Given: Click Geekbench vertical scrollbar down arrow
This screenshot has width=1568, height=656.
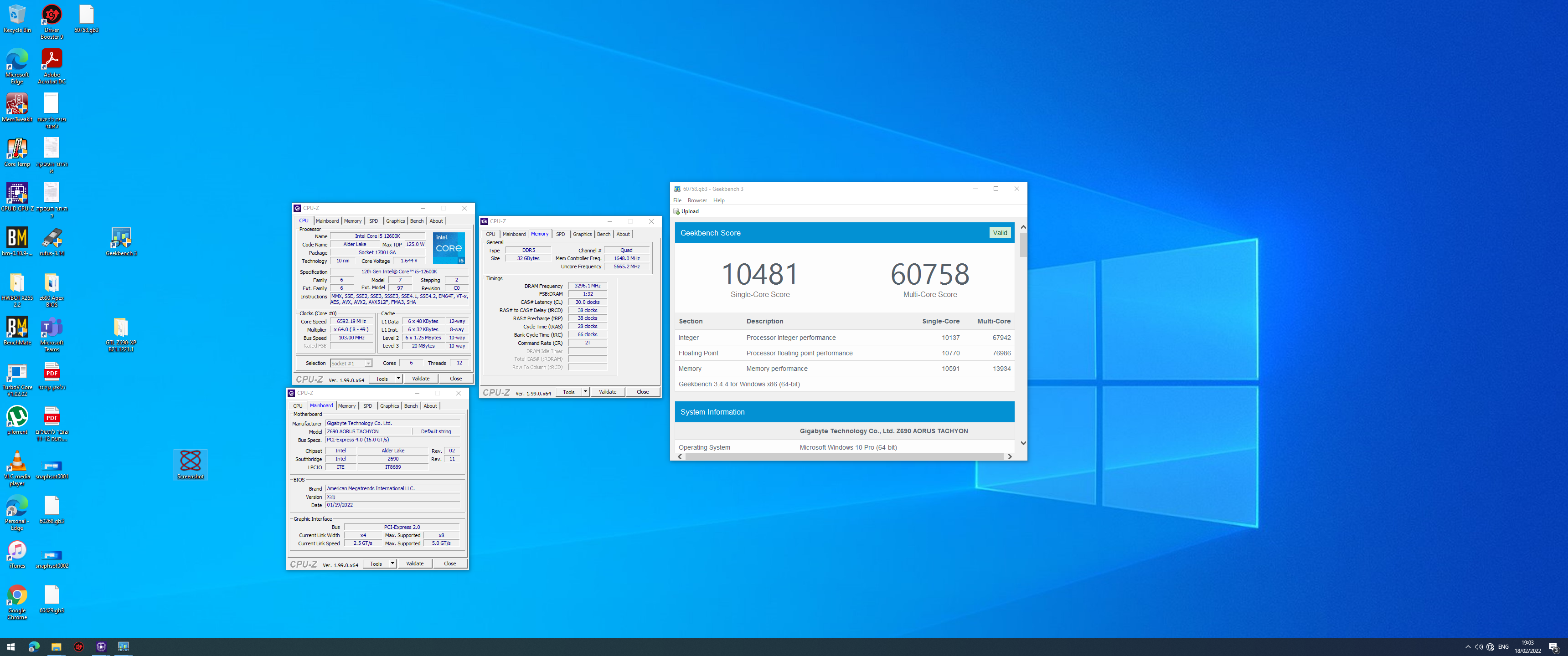Looking at the screenshot, I should pos(1022,443).
